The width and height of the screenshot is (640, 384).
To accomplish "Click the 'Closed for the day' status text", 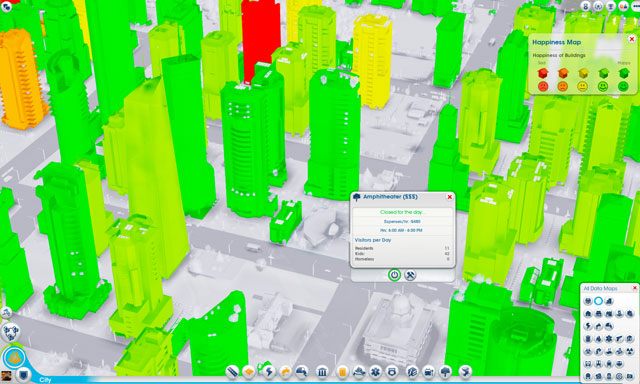I will tap(402, 212).
